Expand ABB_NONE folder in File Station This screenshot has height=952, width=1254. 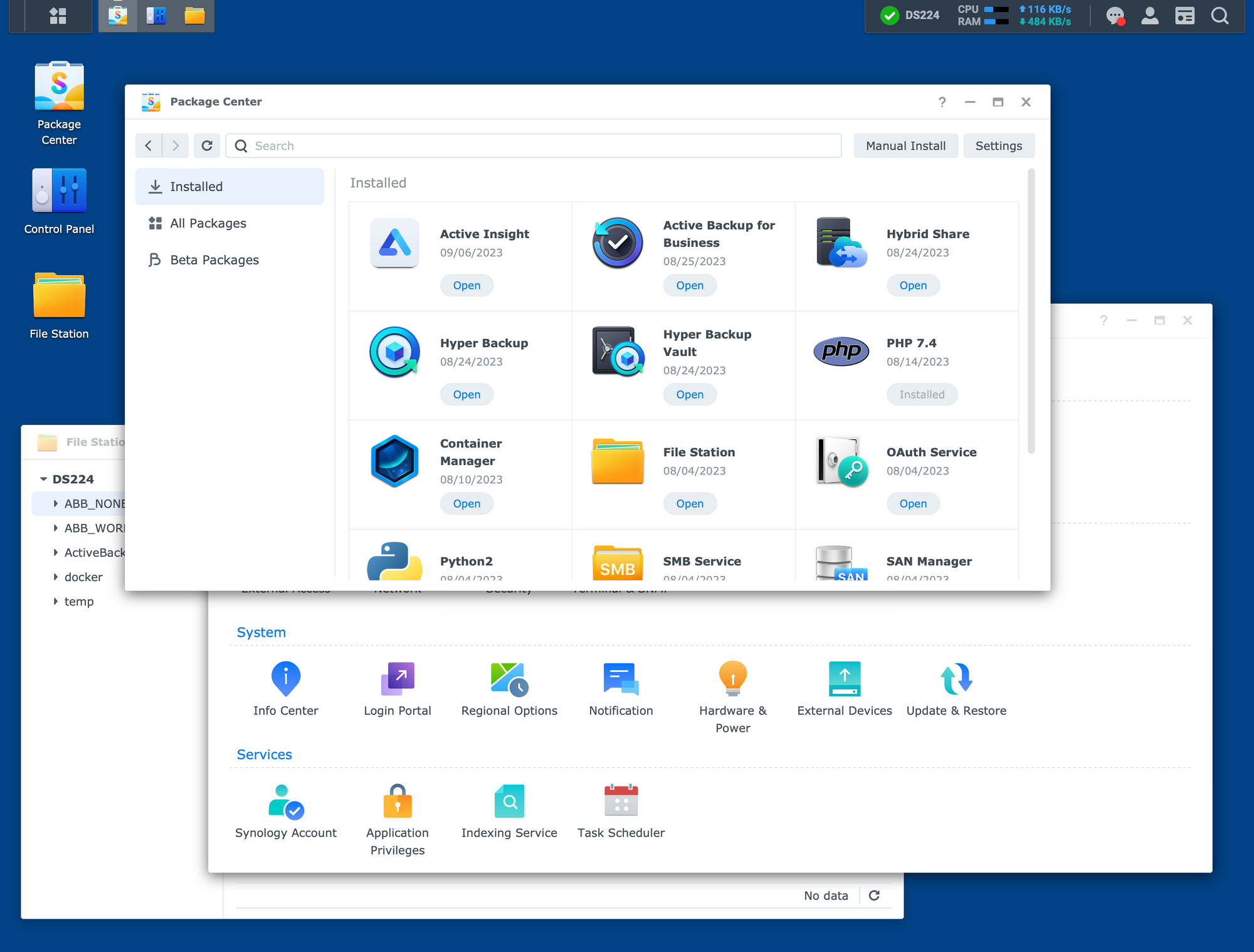[55, 503]
